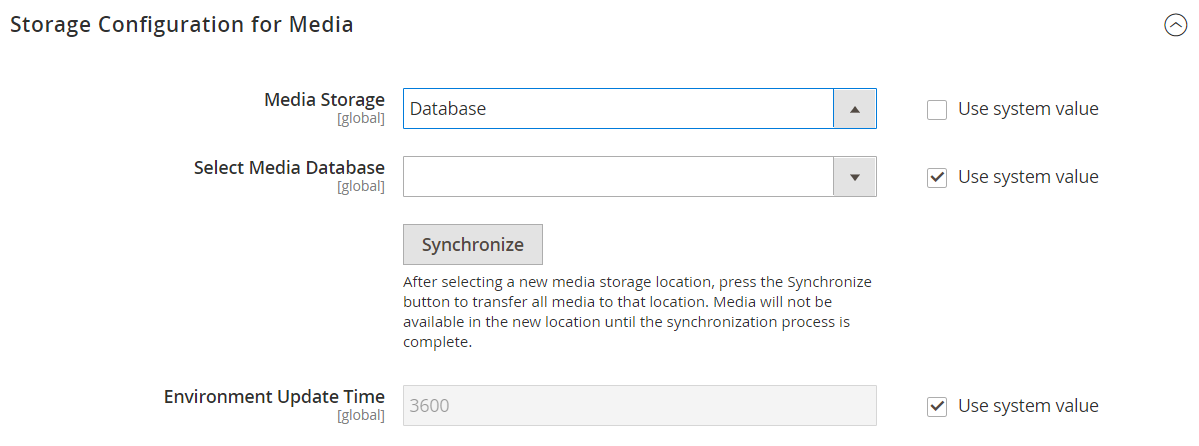The image size is (1199, 446).
Task: Click the Select Media Database field label
Action: (289, 167)
